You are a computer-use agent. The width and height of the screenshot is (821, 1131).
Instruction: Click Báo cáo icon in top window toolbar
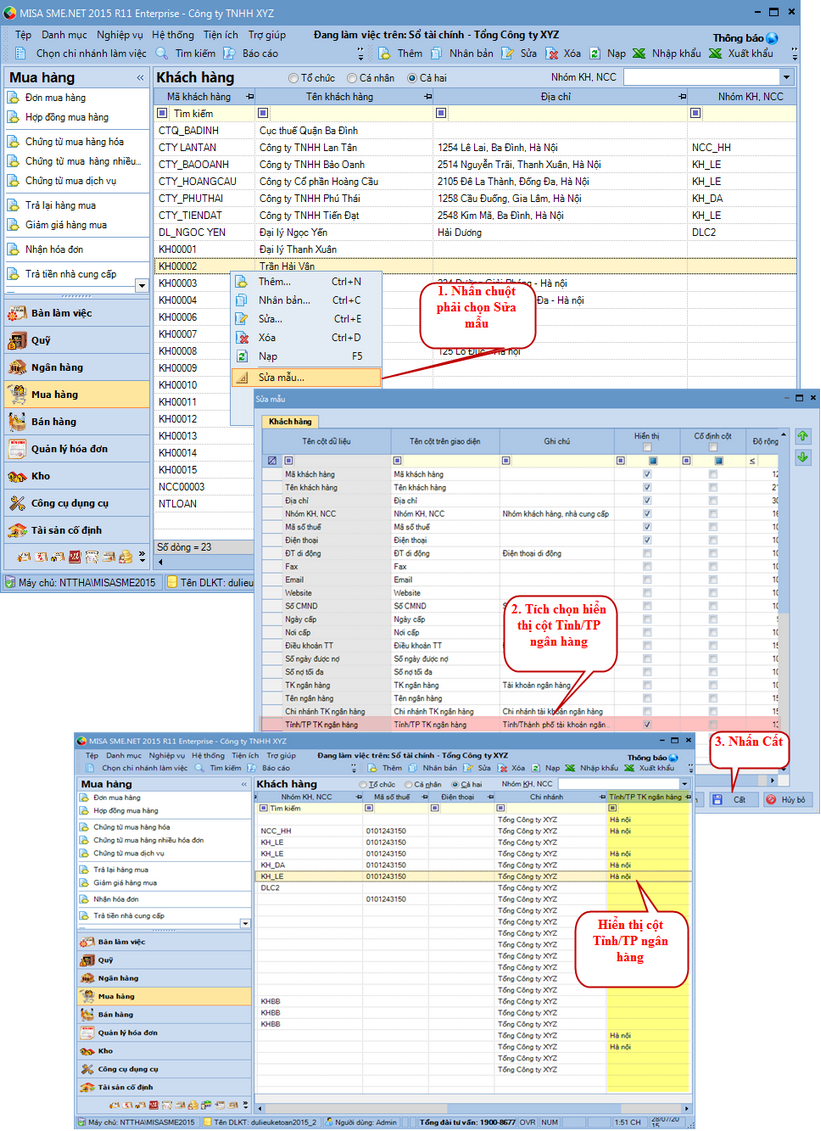click(229, 53)
